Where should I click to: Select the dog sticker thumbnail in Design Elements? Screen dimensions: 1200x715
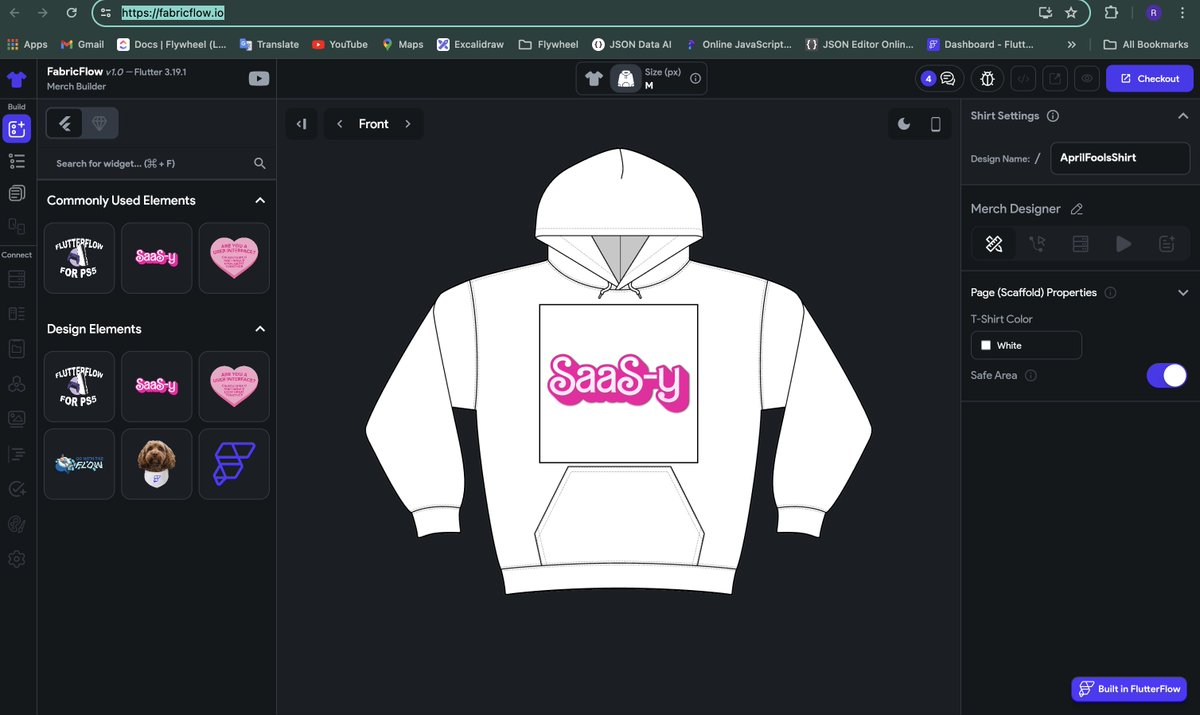pyautogui.click(x=156, y=463)
